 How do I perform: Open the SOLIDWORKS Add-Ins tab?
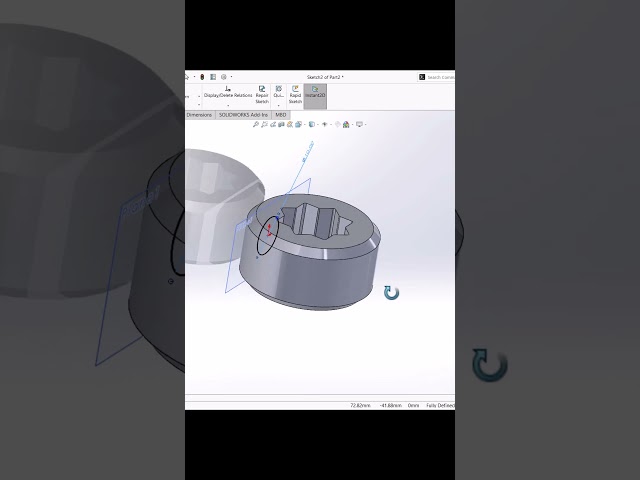point(243,115)
